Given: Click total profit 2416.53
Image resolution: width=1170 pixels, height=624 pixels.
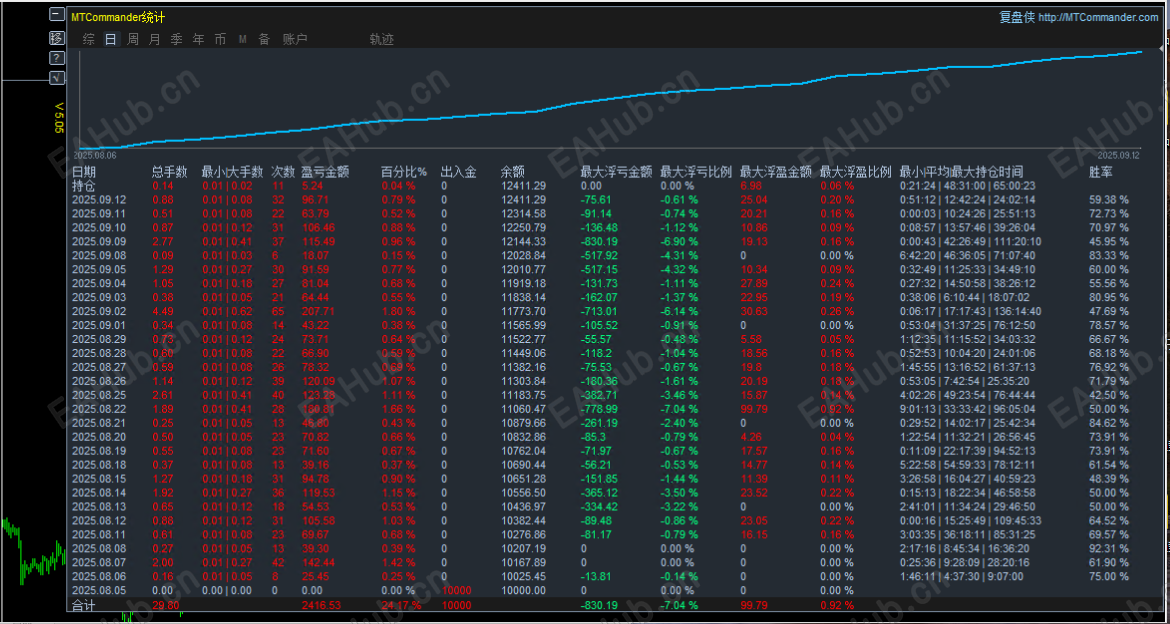Looking at the screenshot, I should click(321, 605).
